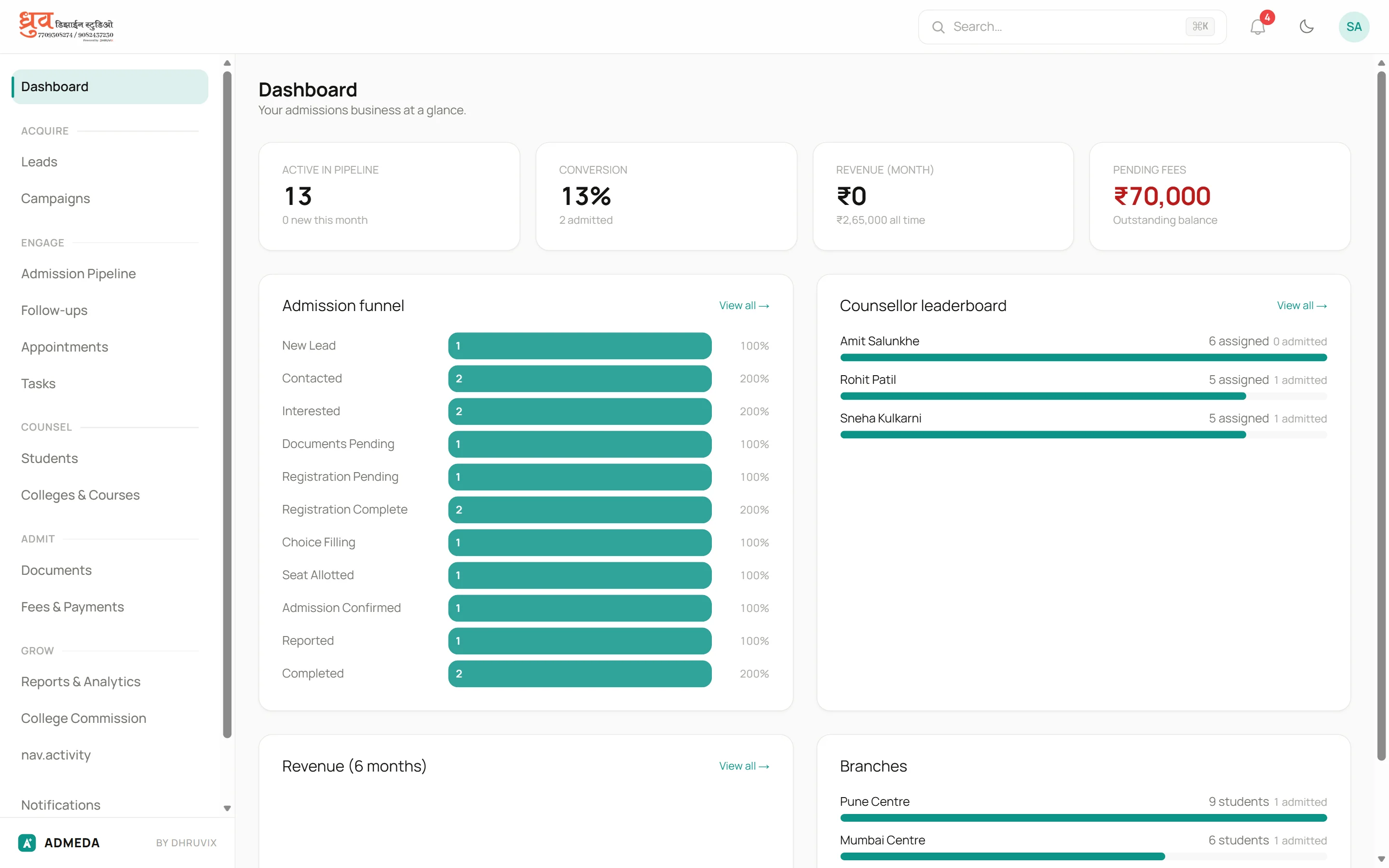Click the name Sneha Kulkarni
This screenshot has width=1389, height=868.
pyautogui.click(x=881, y=418)
